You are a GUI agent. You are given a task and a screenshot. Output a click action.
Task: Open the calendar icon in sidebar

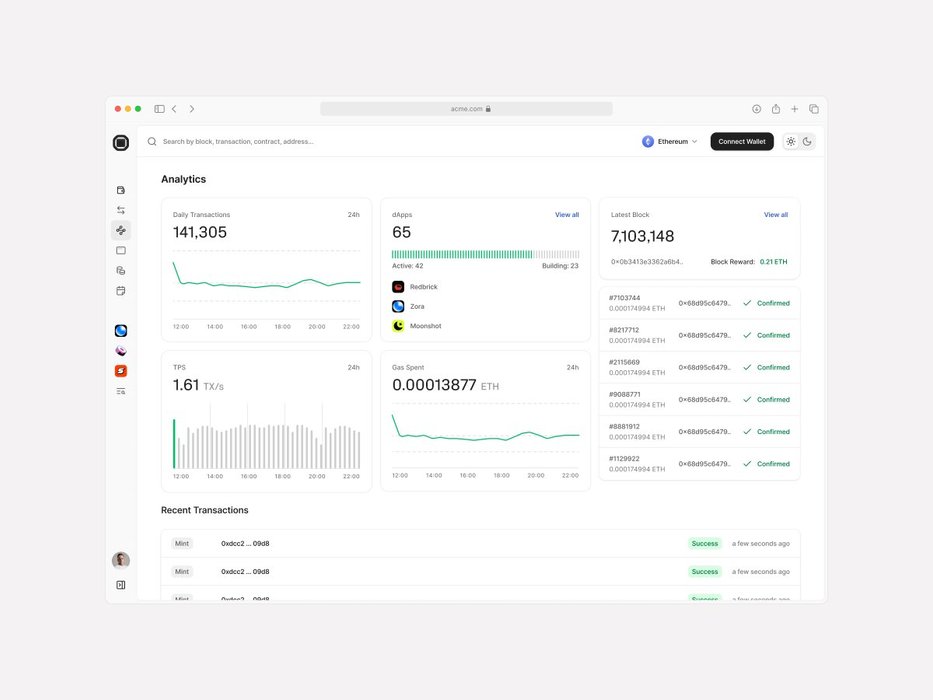[121, 291]
